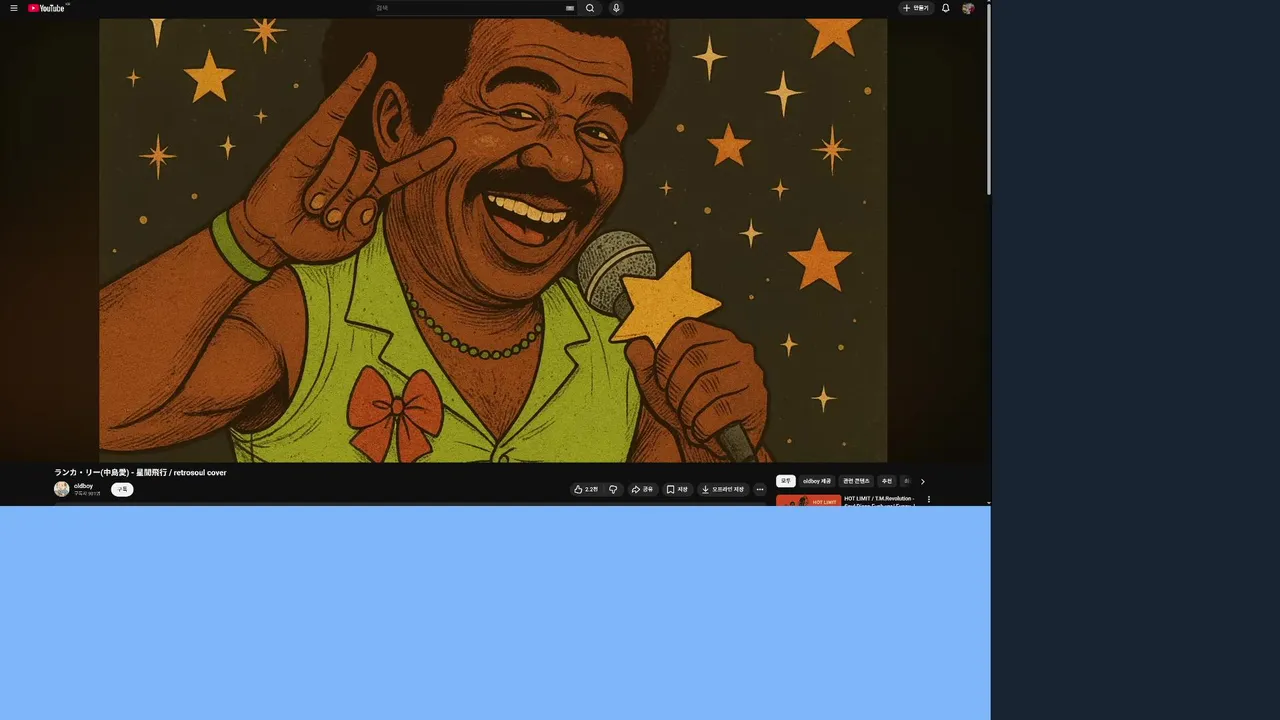Open the oldboy channel name link

[83, 486]
